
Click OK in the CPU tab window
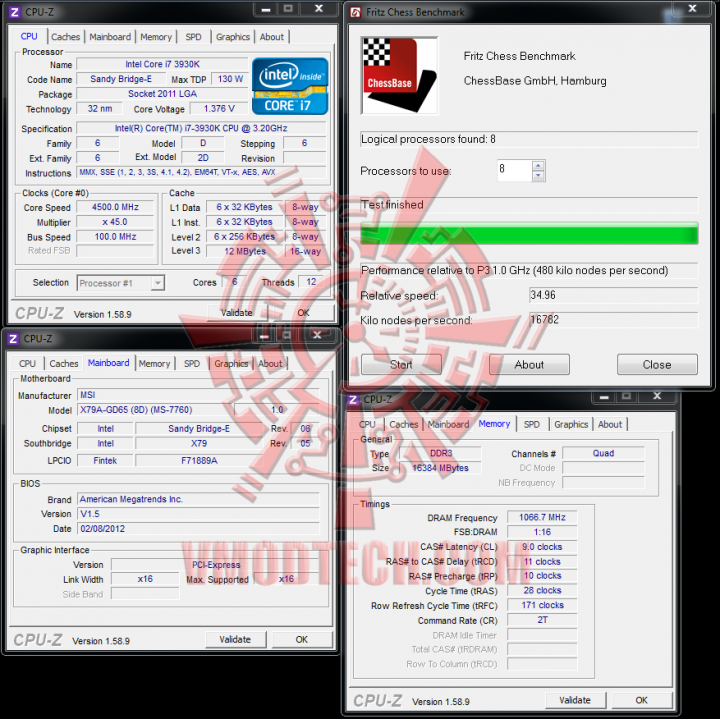click(303, 313)
